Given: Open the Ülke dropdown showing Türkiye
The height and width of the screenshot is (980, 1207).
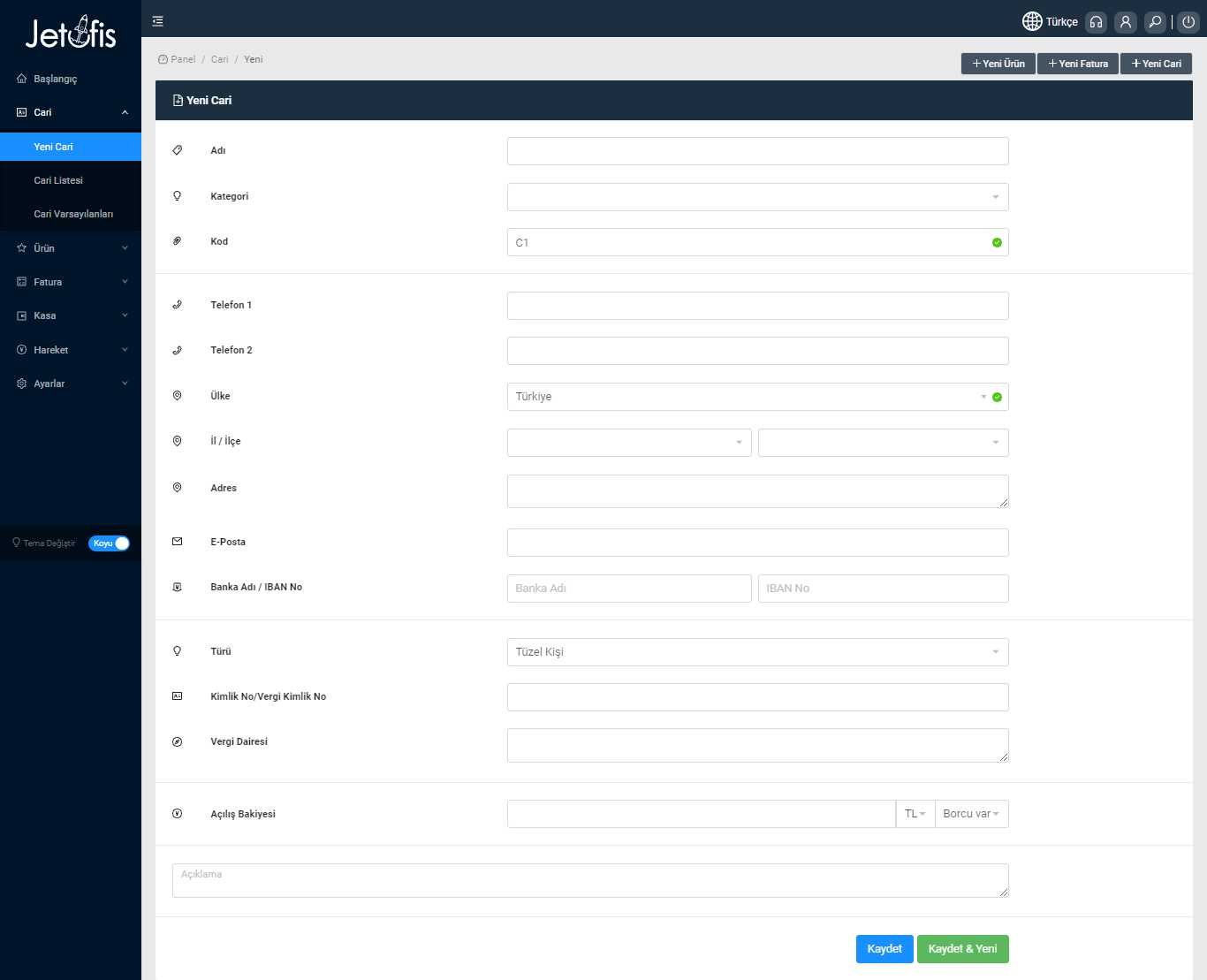Looking at the screenshot, I should tap(757, 397).
